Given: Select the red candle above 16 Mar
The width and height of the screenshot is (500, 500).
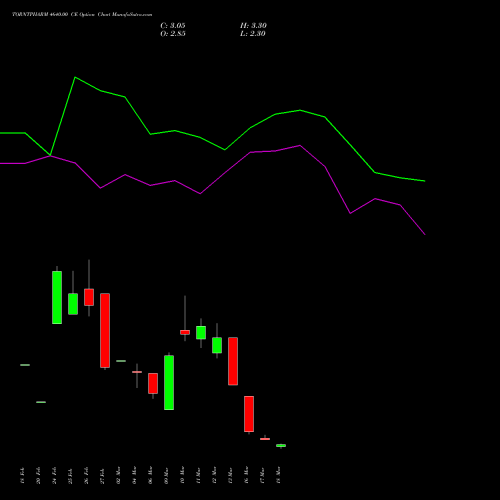Looking at the screenshot, I should 249,414.
